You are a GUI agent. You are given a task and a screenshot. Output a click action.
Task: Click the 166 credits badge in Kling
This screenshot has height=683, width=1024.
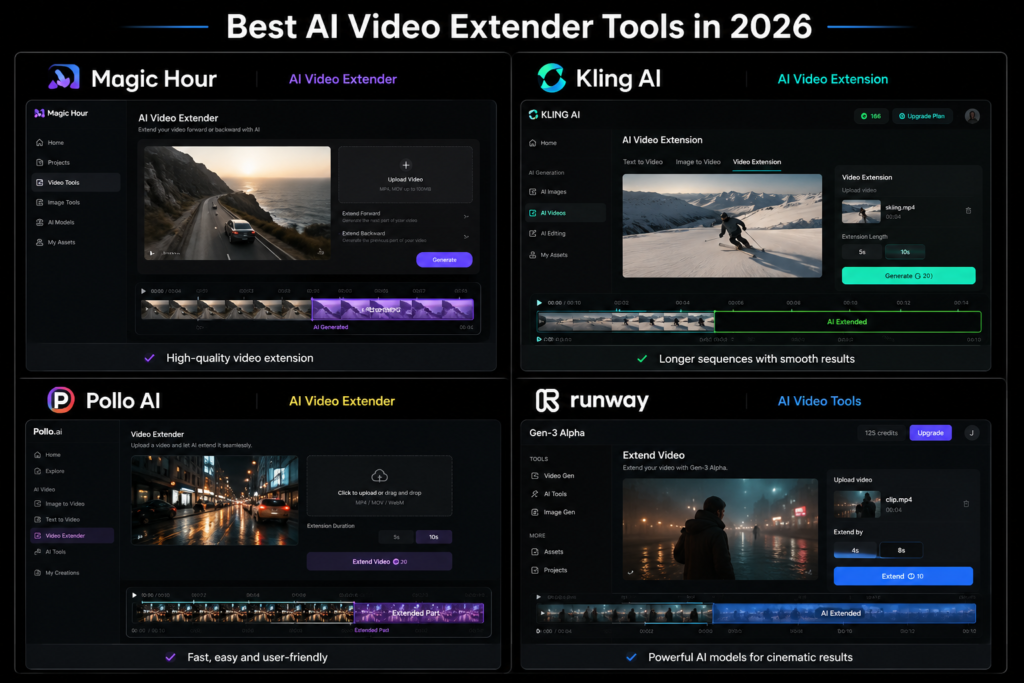(x=871, y=116)
